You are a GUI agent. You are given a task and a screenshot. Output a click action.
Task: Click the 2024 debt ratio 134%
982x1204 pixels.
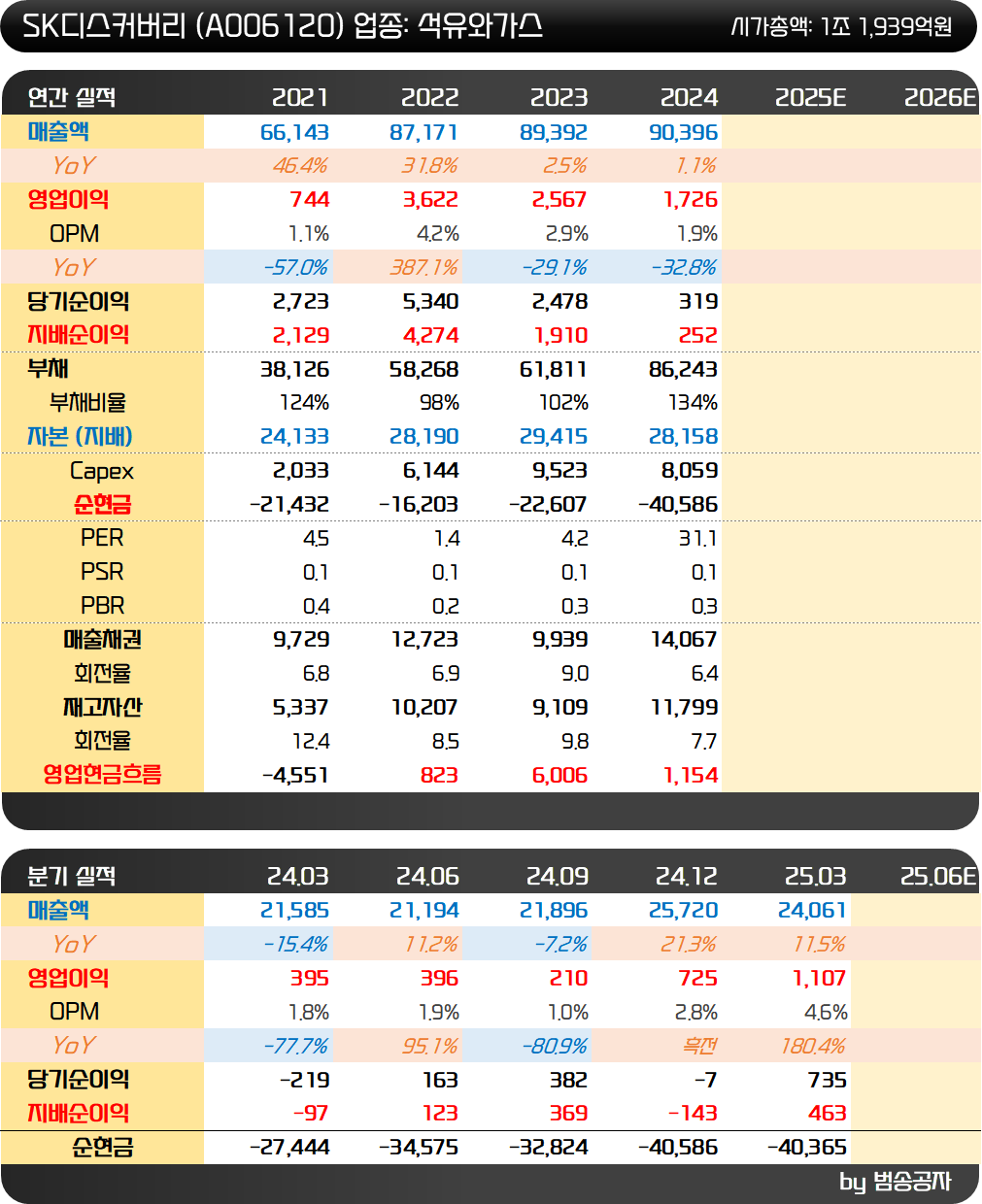pyautogui.click(x=693, y=403)
